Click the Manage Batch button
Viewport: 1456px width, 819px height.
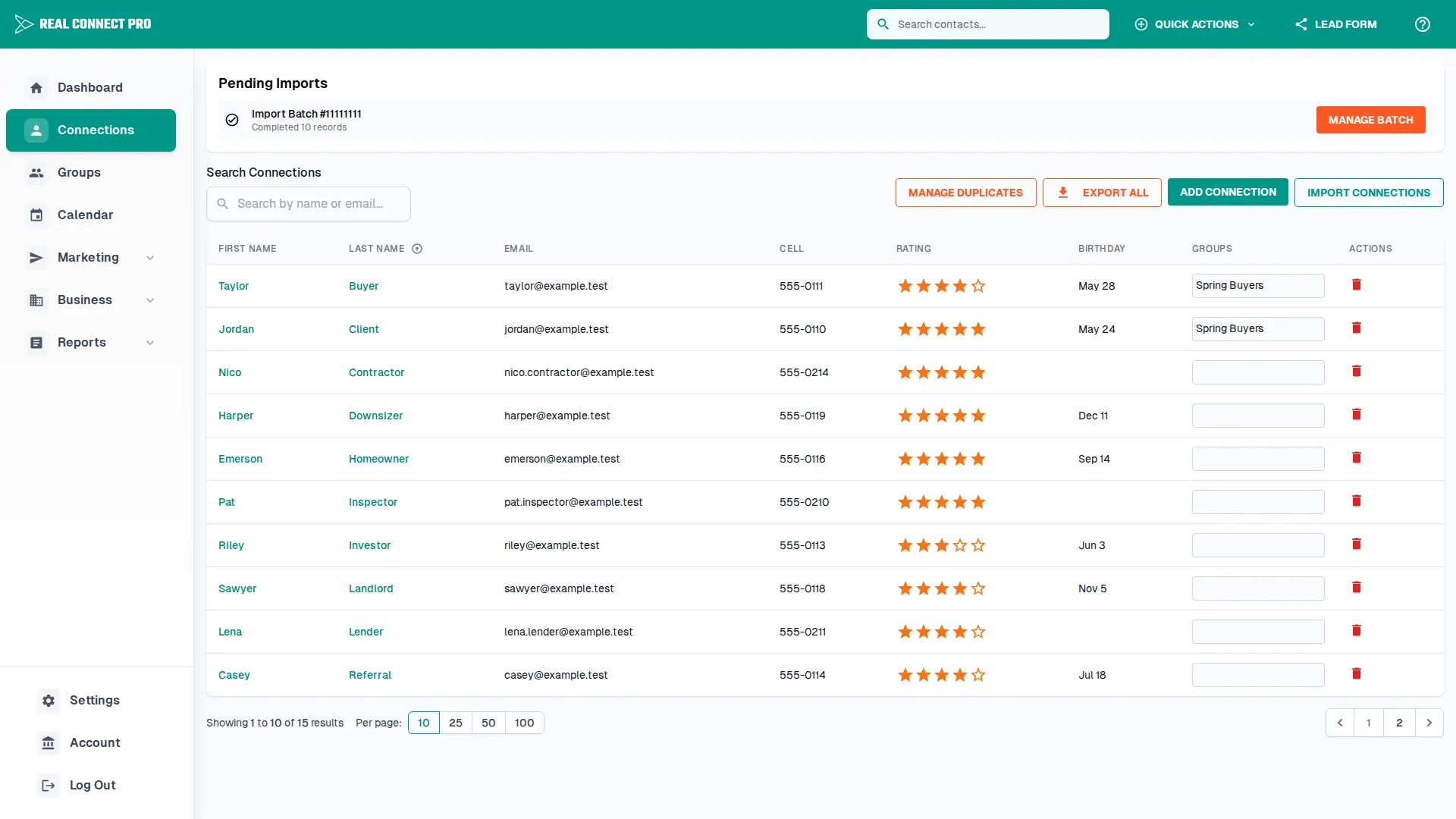point(1371,120)
